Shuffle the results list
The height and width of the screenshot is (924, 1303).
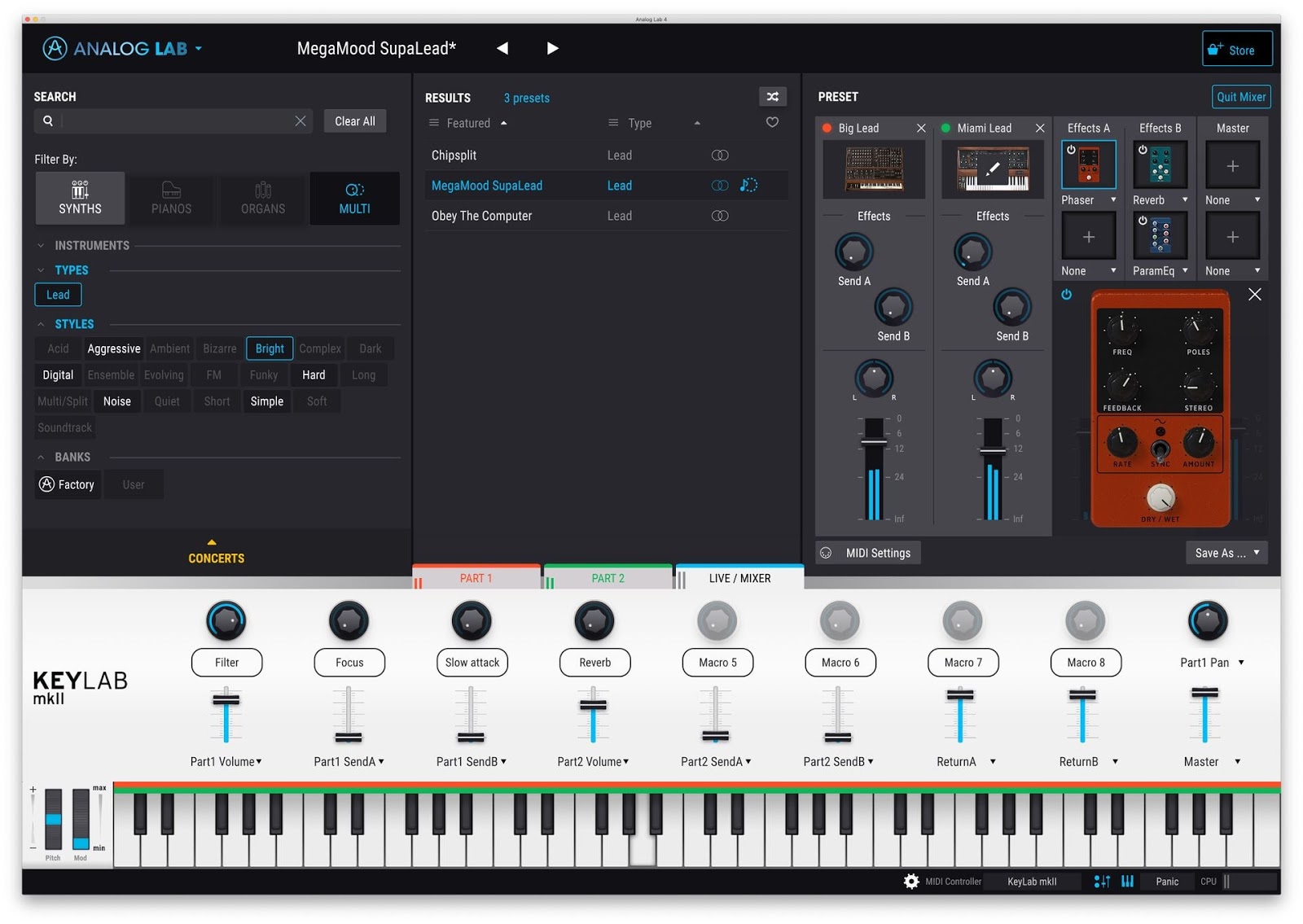772,97
